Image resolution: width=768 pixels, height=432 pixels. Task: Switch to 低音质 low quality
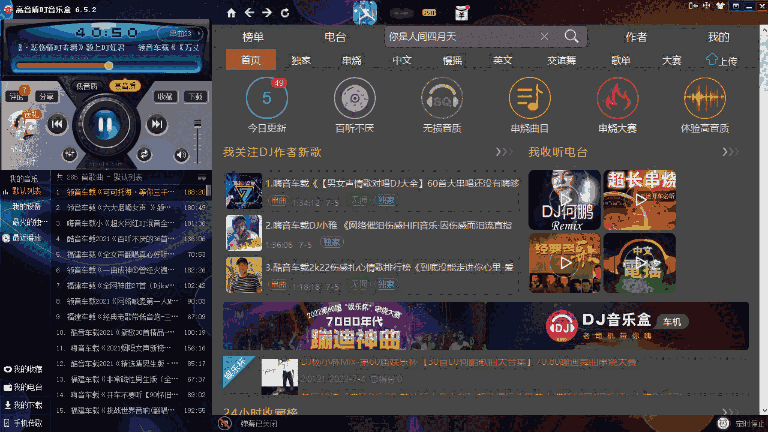pos(87,86)
